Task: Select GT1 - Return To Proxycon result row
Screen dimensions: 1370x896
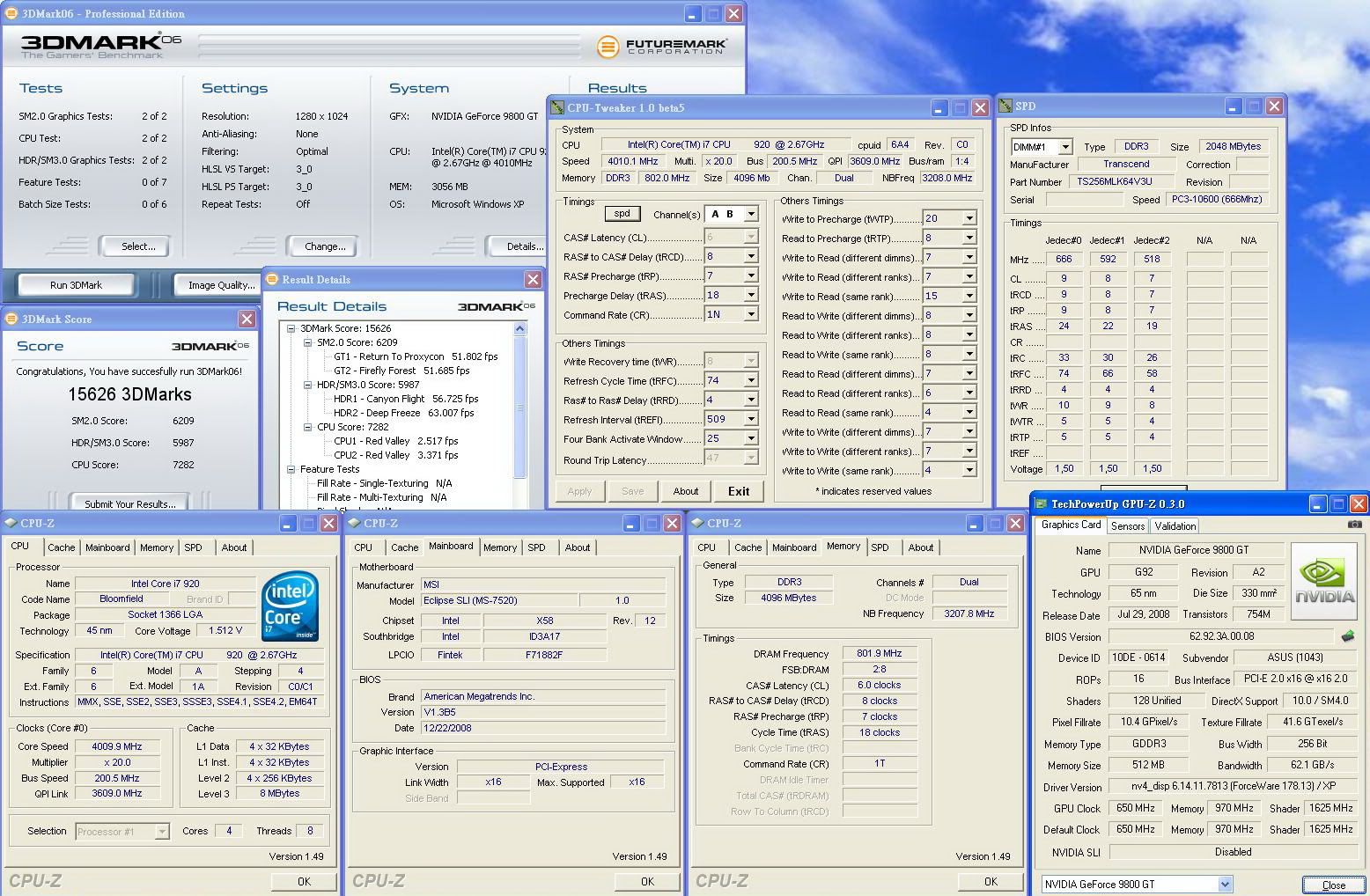Action: 416,356
